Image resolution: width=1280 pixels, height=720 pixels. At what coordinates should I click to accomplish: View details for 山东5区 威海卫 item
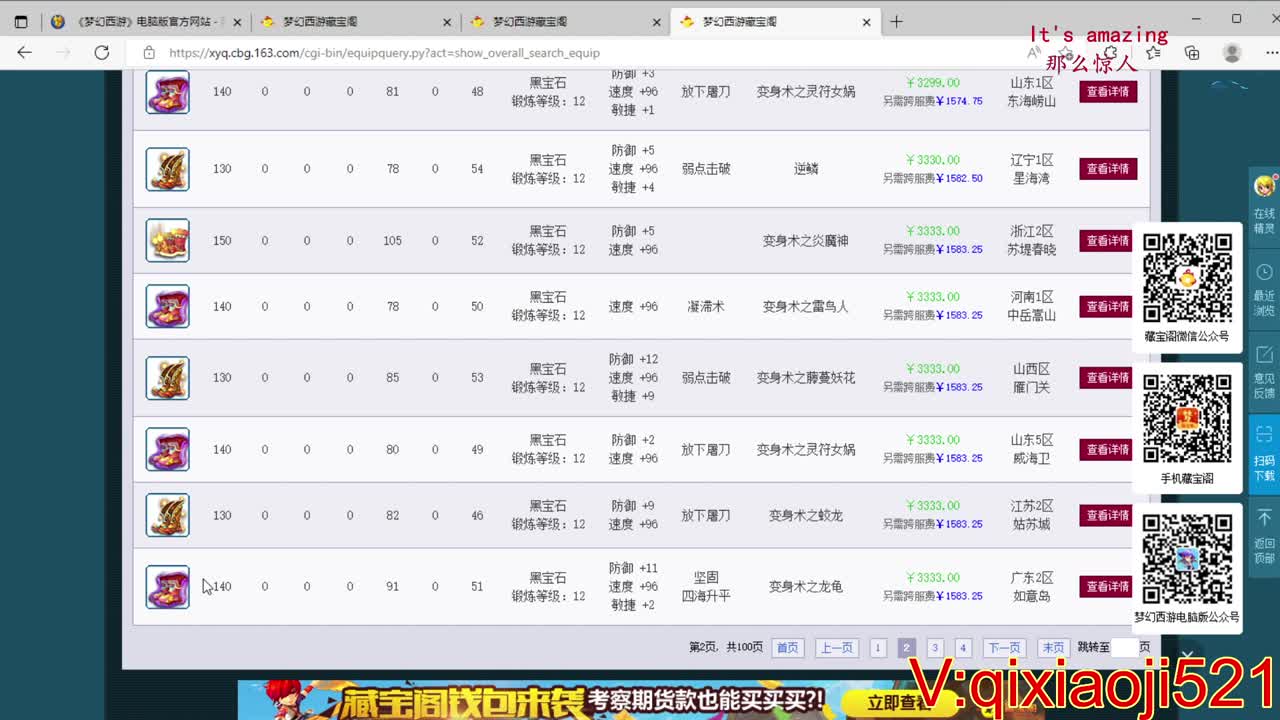[x=1108, y=449]
